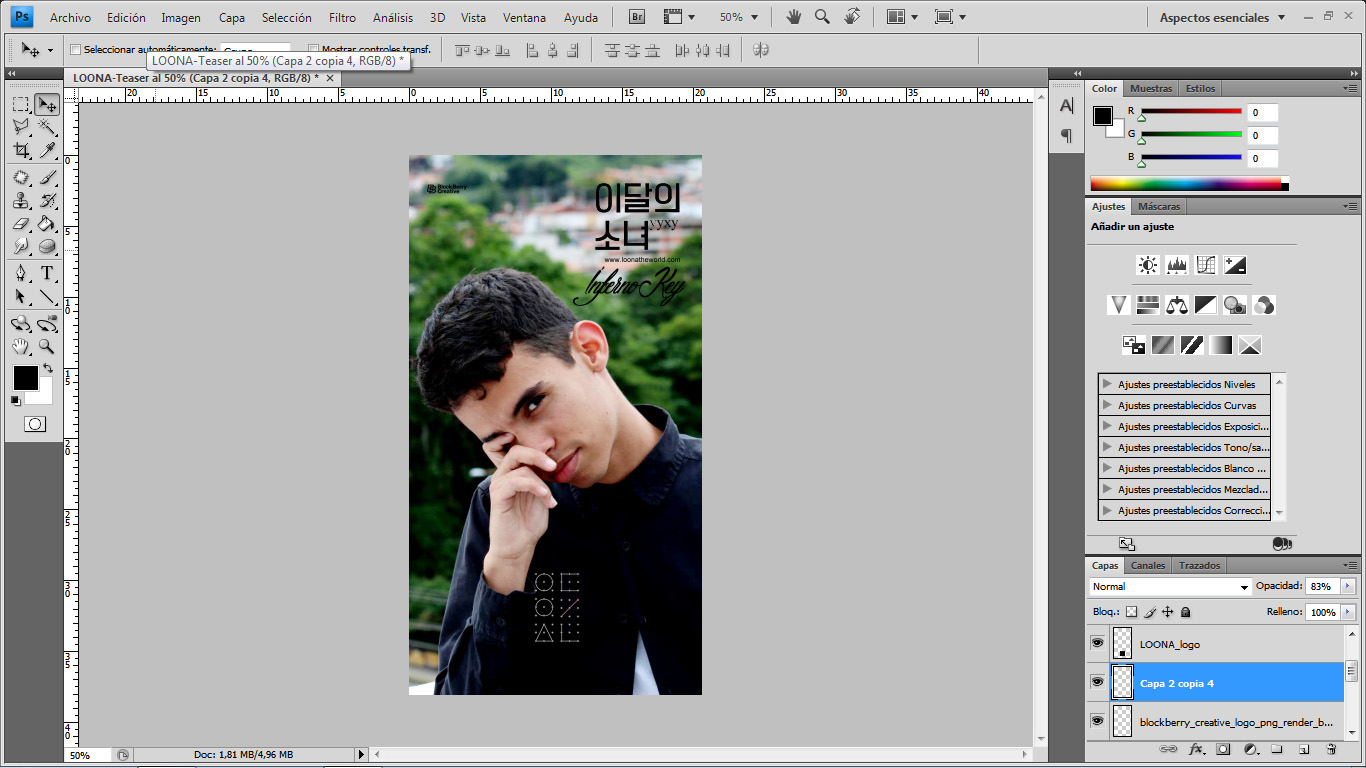Select the Hand tool in the toolbox
This screenshot has height=768, width=1366.
(x=21, y=346)
